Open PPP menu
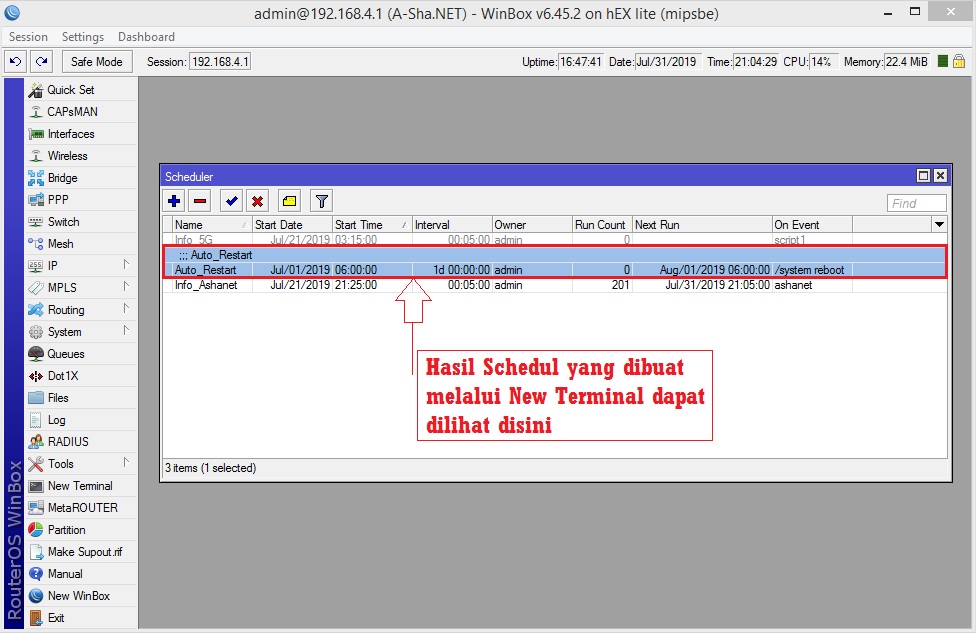976x633 pixels. (x=58, y=200)
